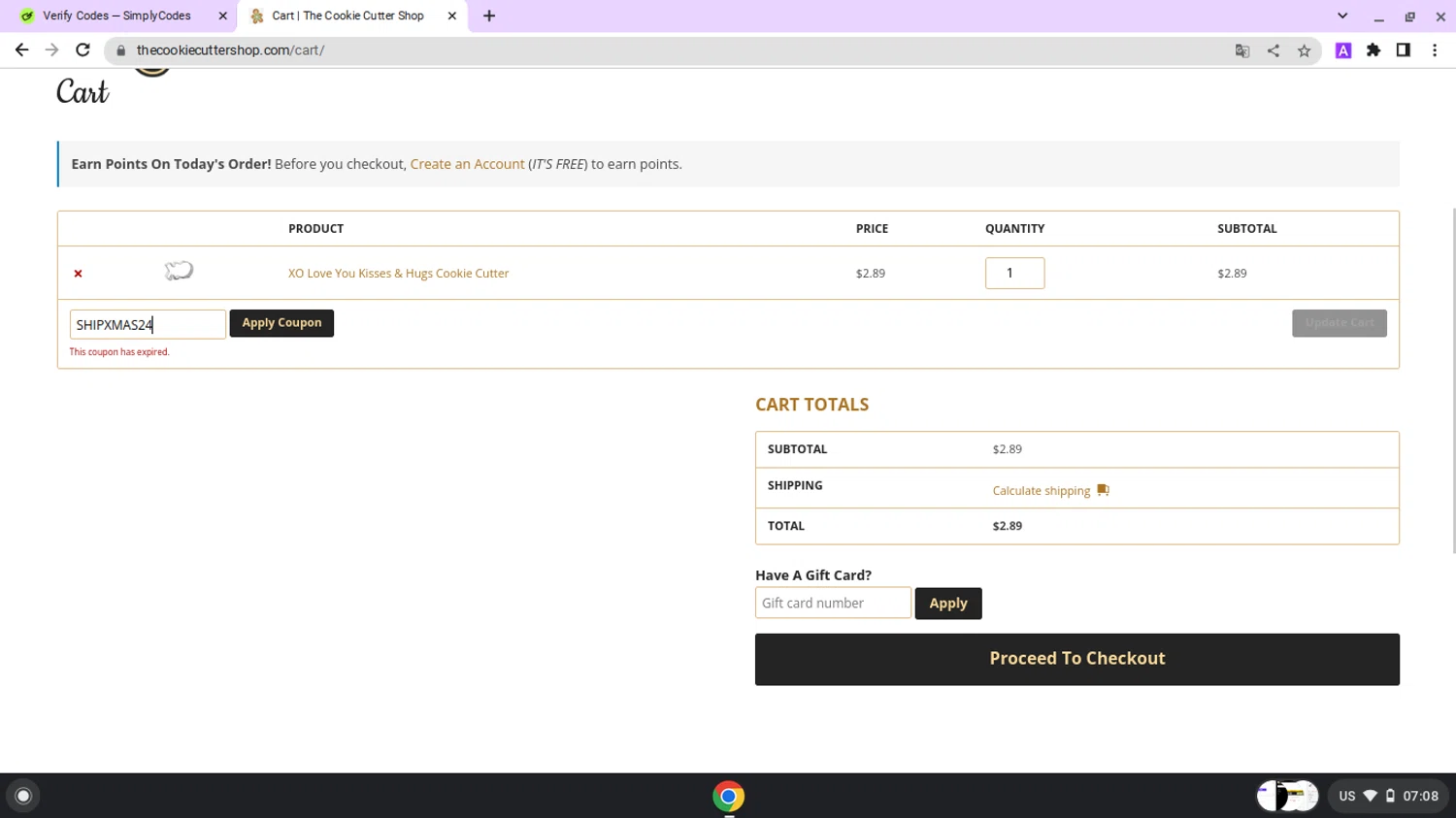This screenshot has width=1456, height=818.
Task: Open the Chrome three-dot menu
Action: pyautogui.click(x=1435, y=50)
